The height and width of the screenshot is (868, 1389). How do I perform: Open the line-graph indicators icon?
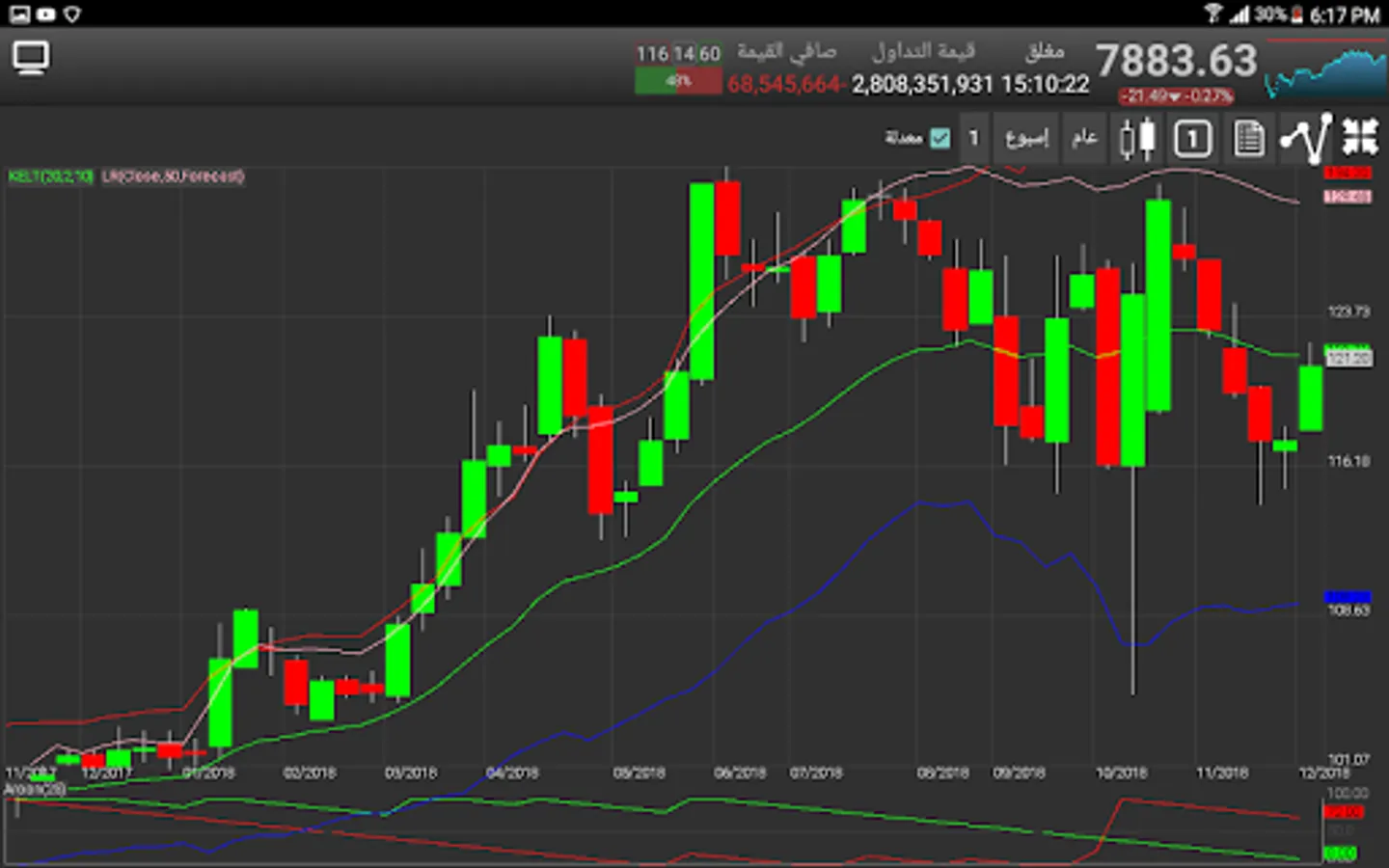1306,138
